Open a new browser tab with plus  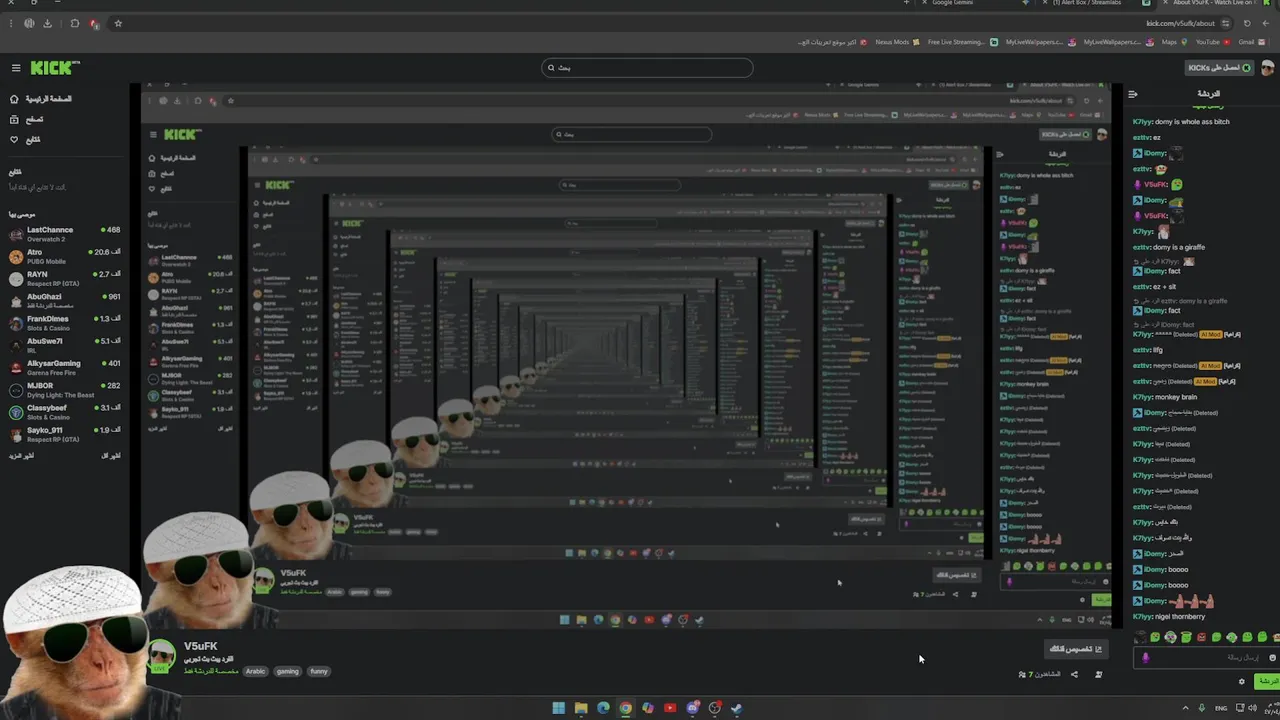[x=907, y=3]
